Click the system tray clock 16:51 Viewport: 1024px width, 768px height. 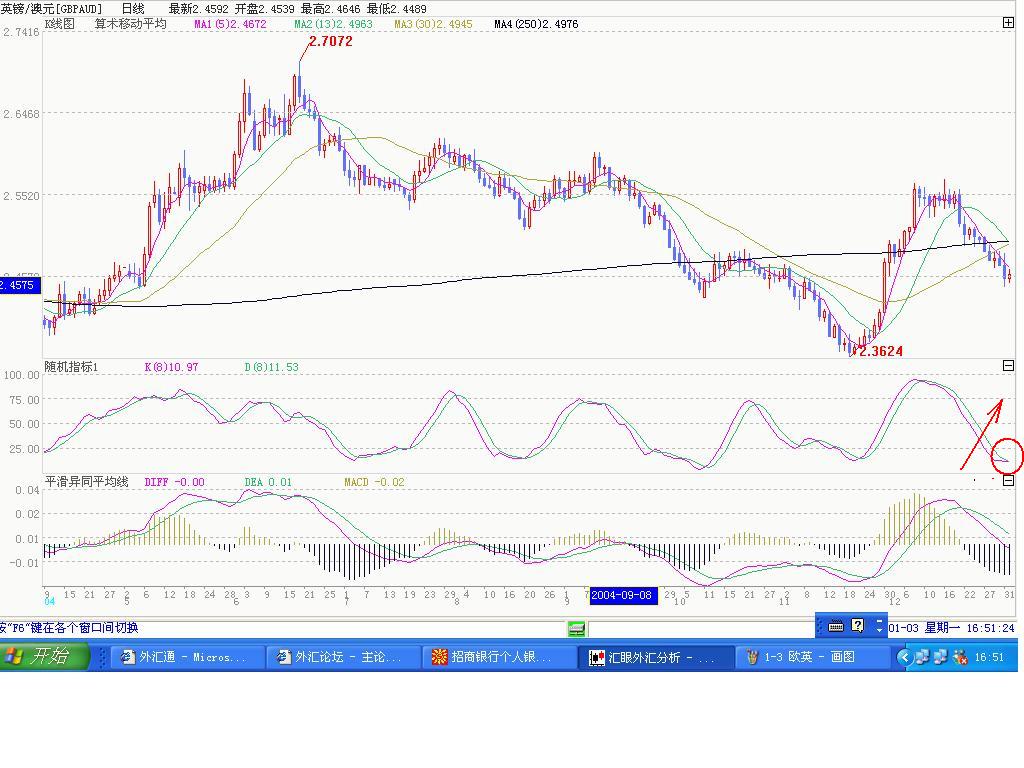pyautogui.click(x=989, y=658)
